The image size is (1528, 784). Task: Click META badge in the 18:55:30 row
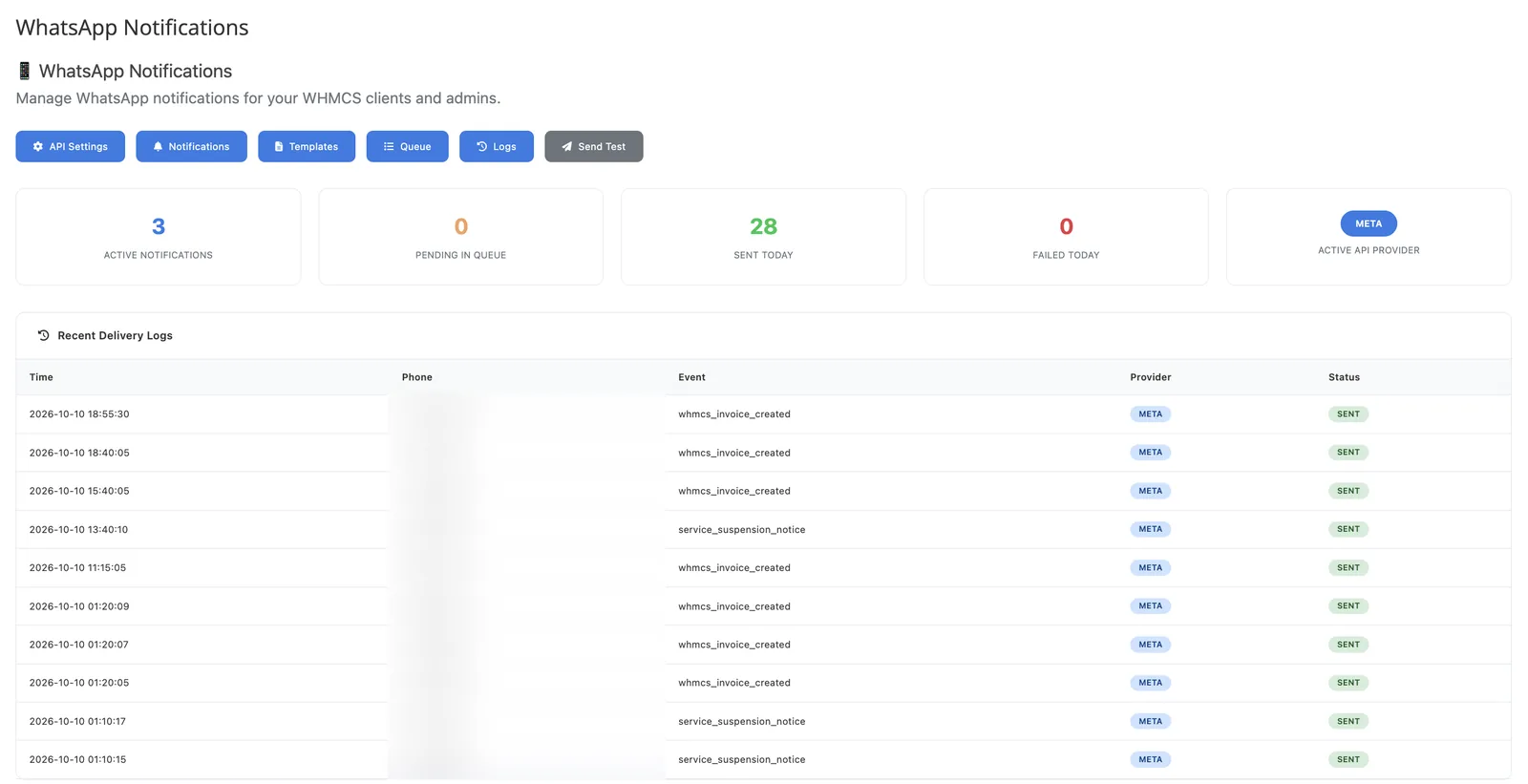pos(1151,414)
